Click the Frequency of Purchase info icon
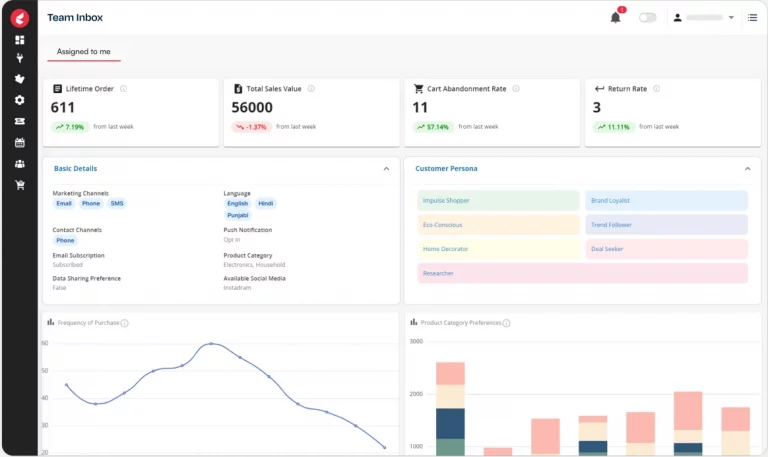768x457 pixels. pyautogui.click(x=124, y=323)
